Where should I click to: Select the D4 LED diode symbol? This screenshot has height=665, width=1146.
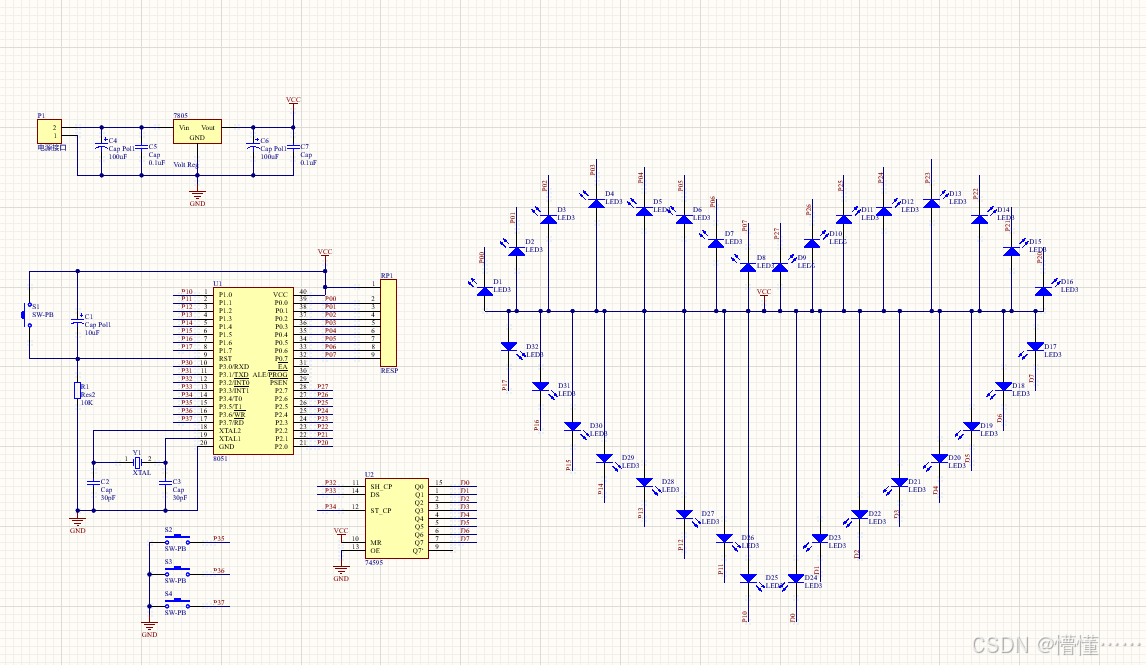tap(596, 201)
